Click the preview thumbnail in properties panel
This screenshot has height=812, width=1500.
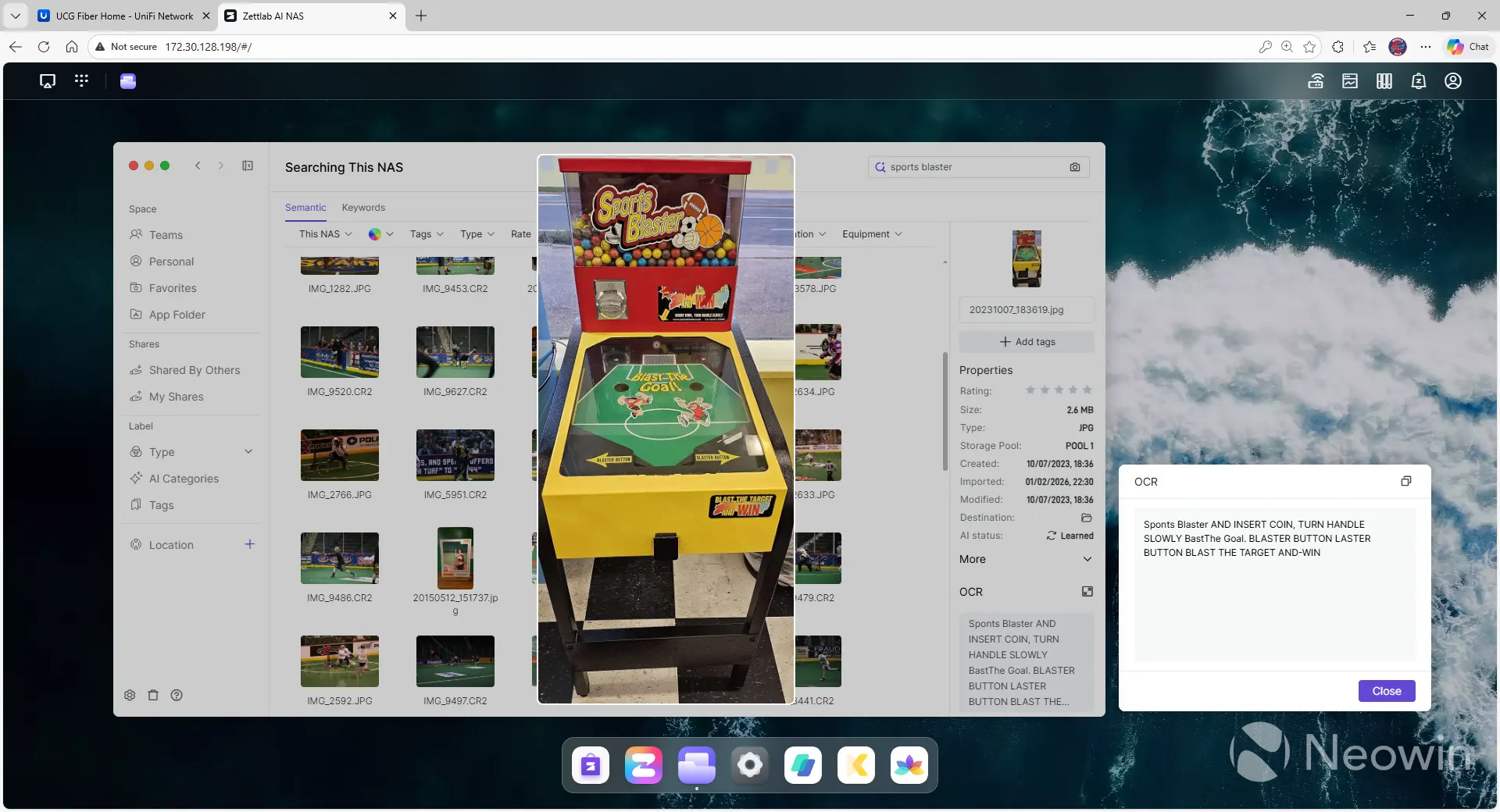(1027, 259)
